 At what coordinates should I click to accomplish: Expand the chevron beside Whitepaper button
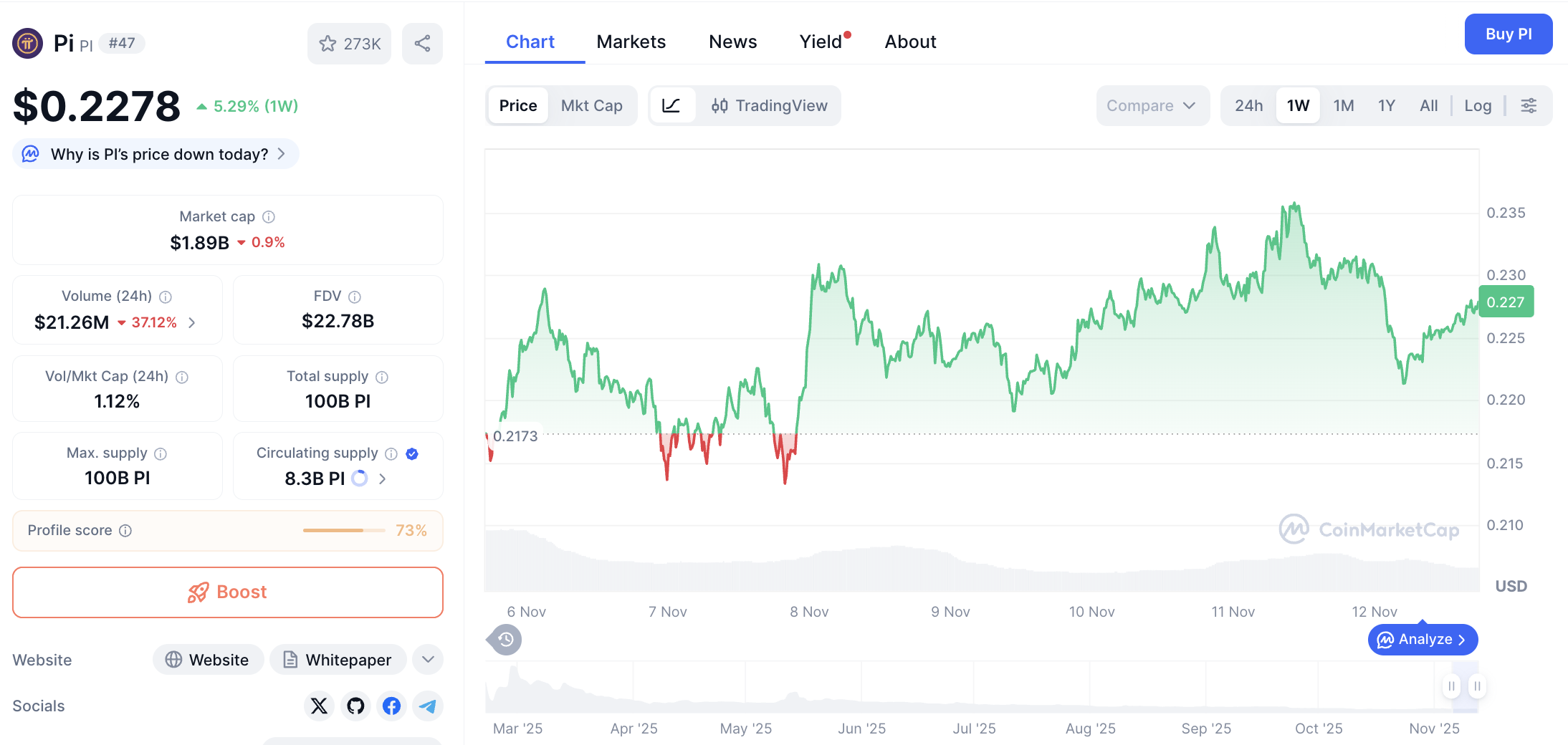click(427, 659)
